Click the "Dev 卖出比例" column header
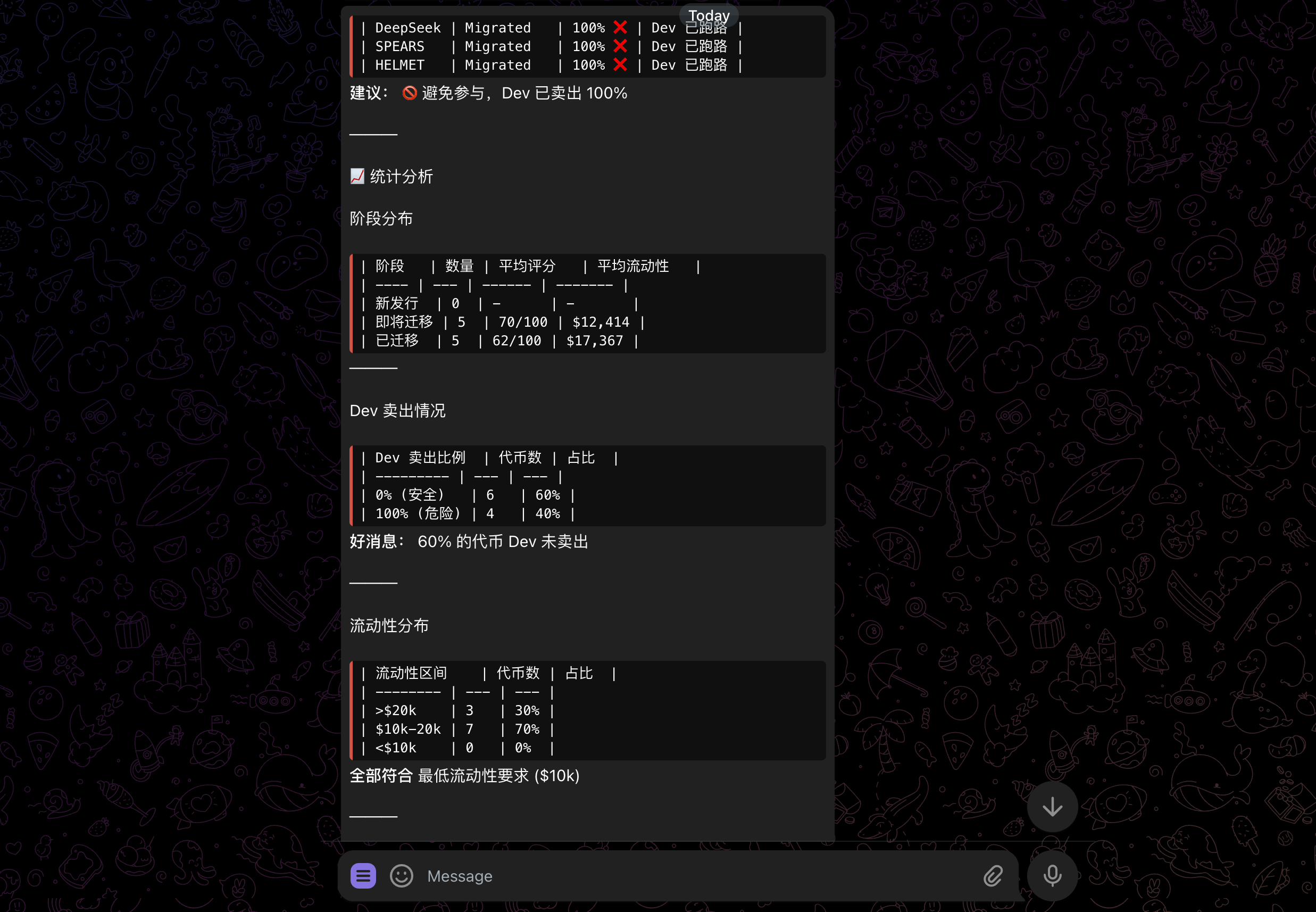Viewport: 1316px width, 912px height. pyautogui.click(x=420, y=458)
